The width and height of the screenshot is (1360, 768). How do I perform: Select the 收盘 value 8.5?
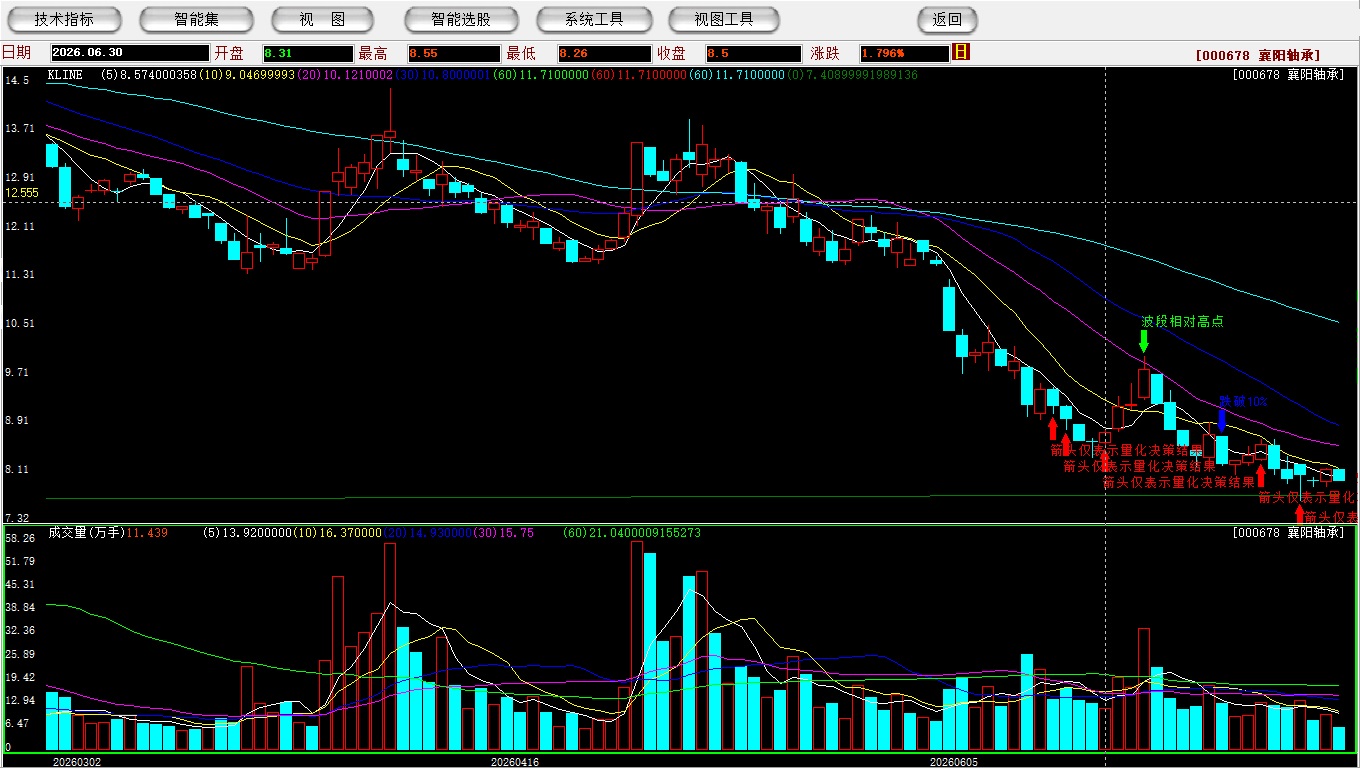(753, 53)
